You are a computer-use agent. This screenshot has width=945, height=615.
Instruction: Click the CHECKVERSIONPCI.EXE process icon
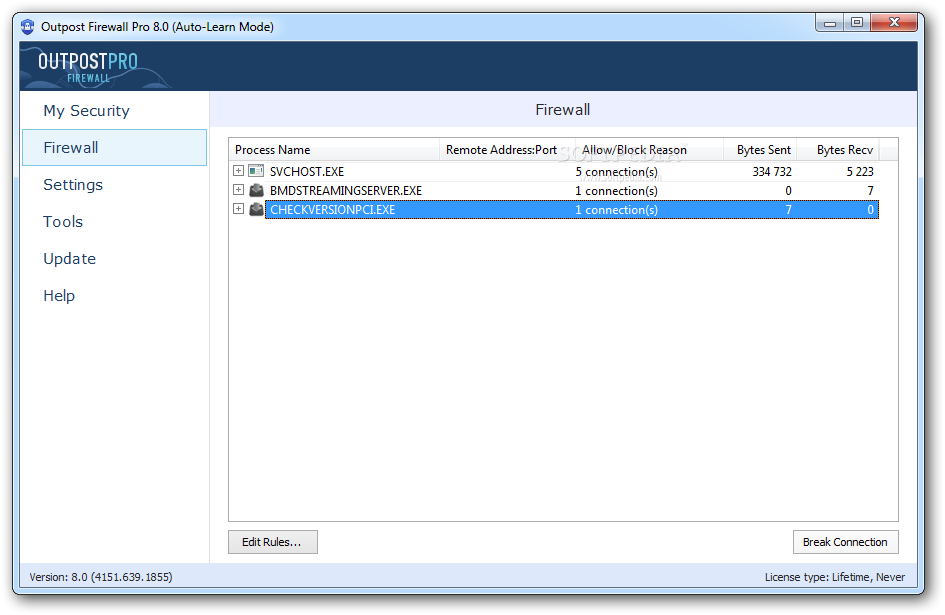pos(254,209)
